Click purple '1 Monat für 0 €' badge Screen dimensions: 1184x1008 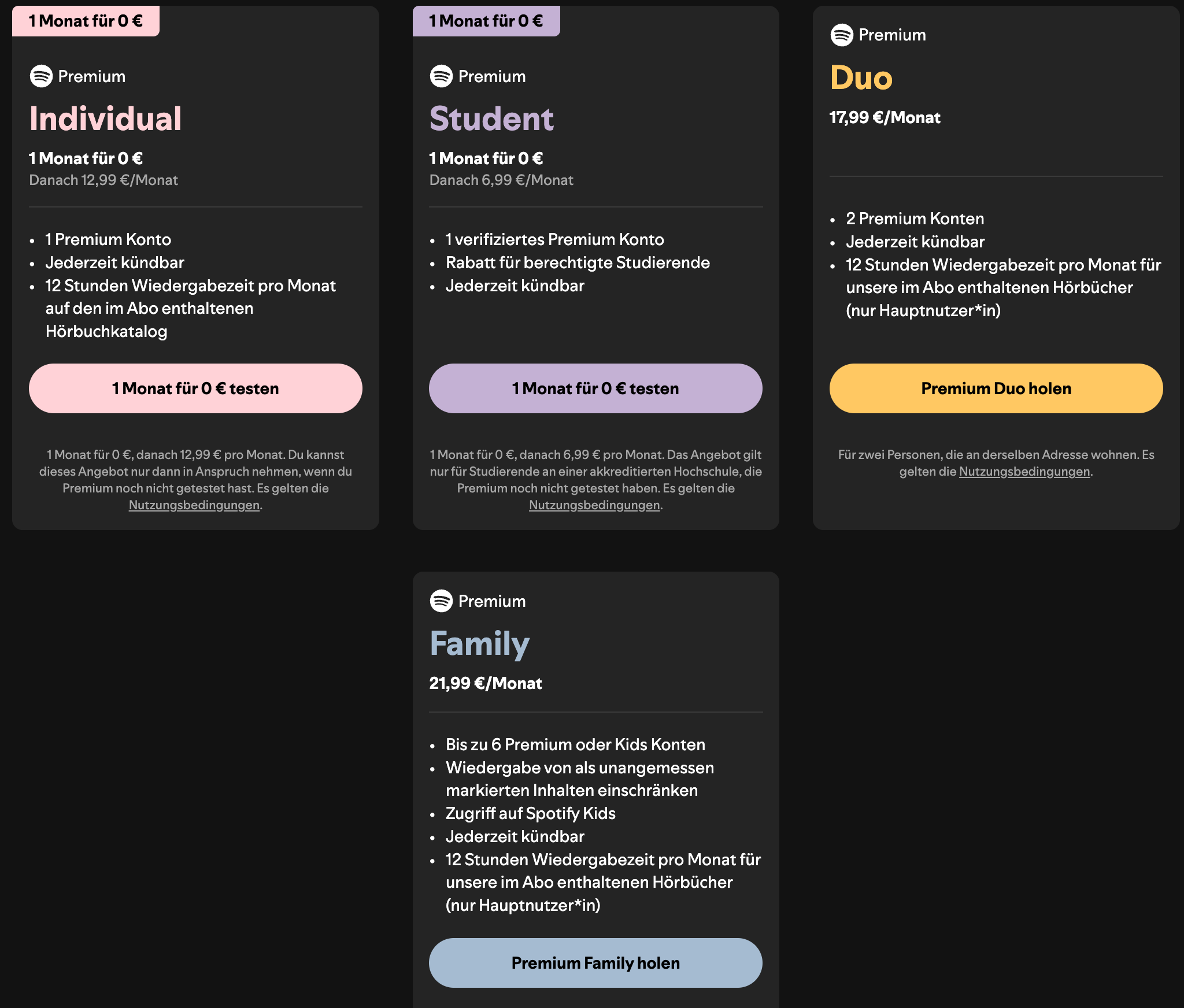pos(486,21)
